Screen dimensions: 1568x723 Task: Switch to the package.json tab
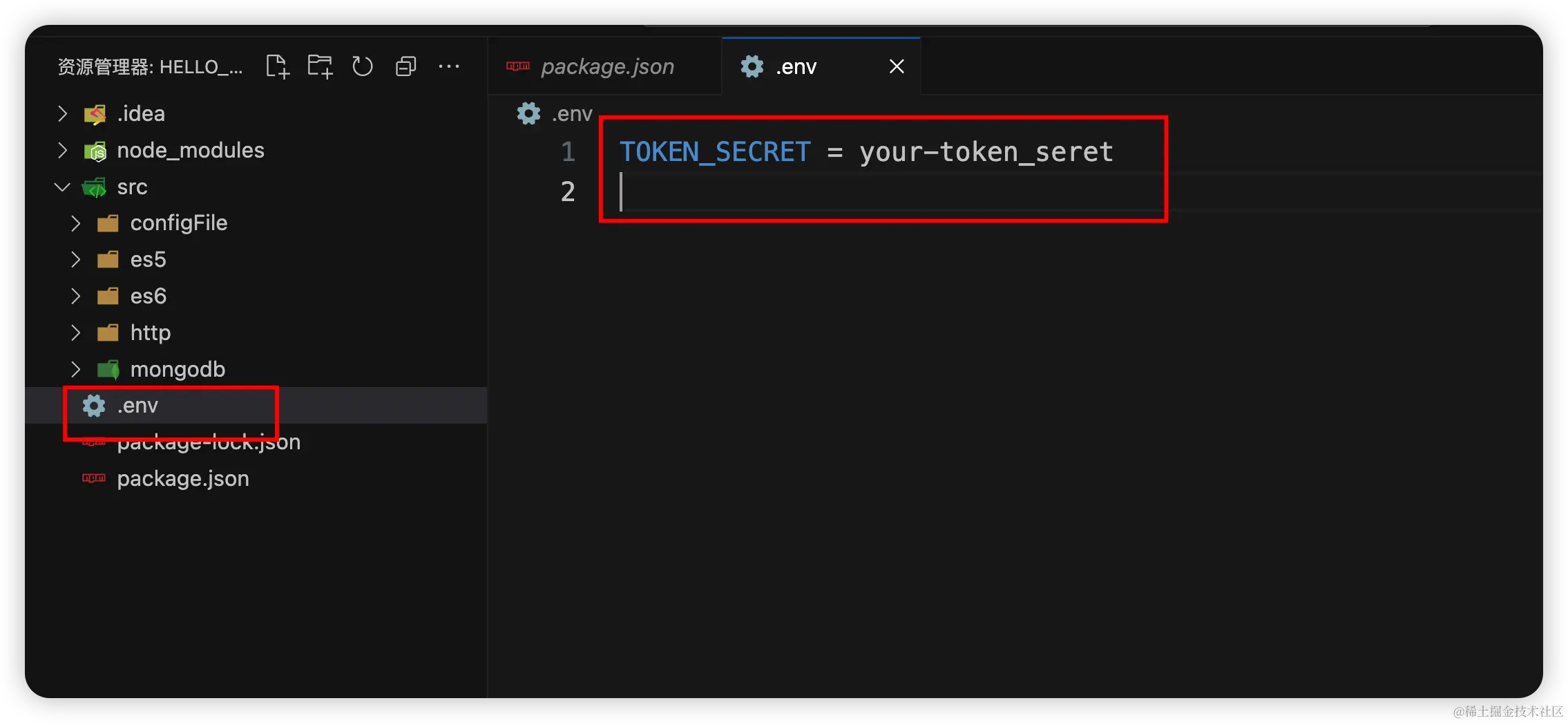[x=606, y=67]
